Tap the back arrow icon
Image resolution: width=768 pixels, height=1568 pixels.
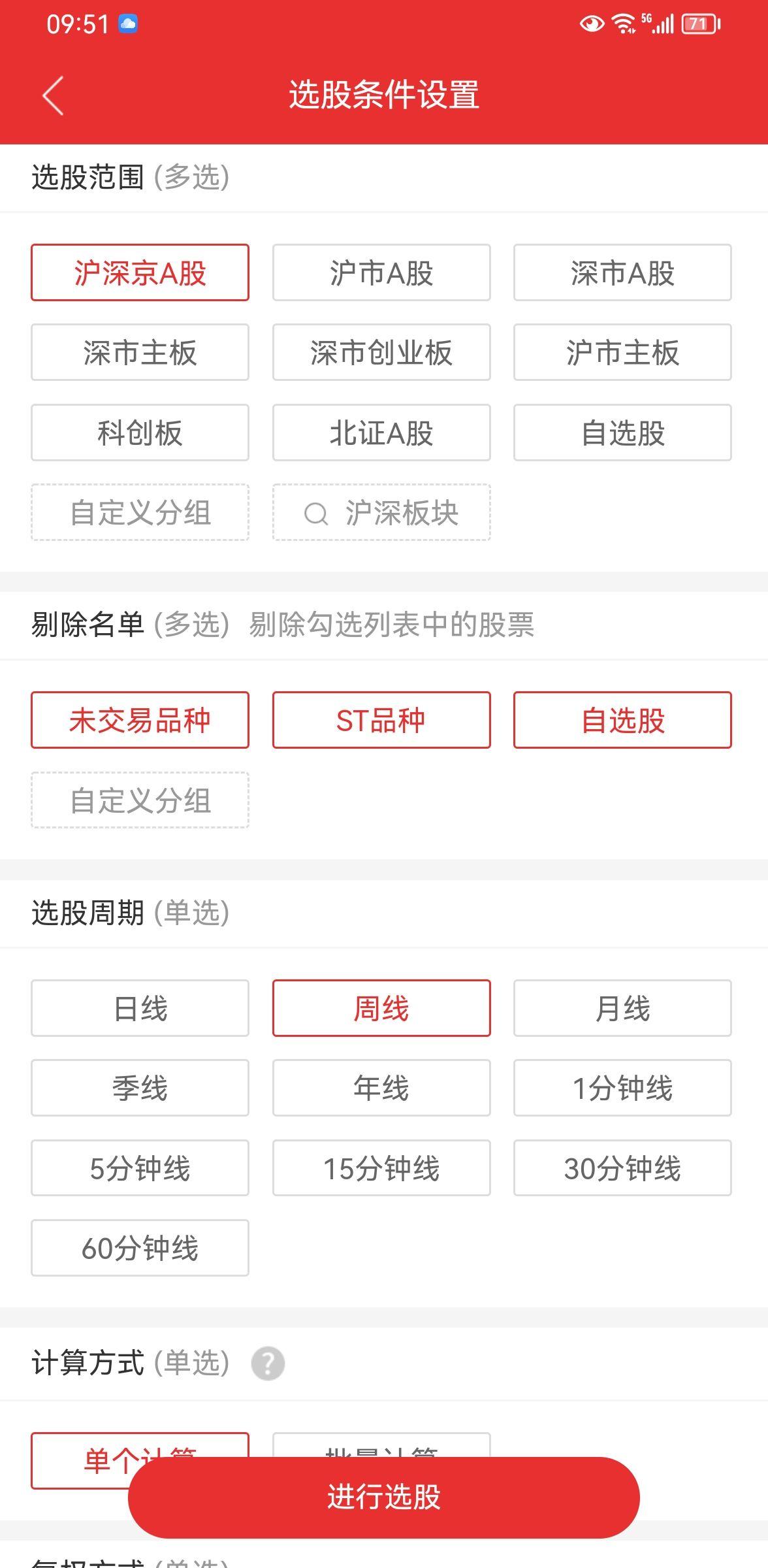[x=54, y=95]
